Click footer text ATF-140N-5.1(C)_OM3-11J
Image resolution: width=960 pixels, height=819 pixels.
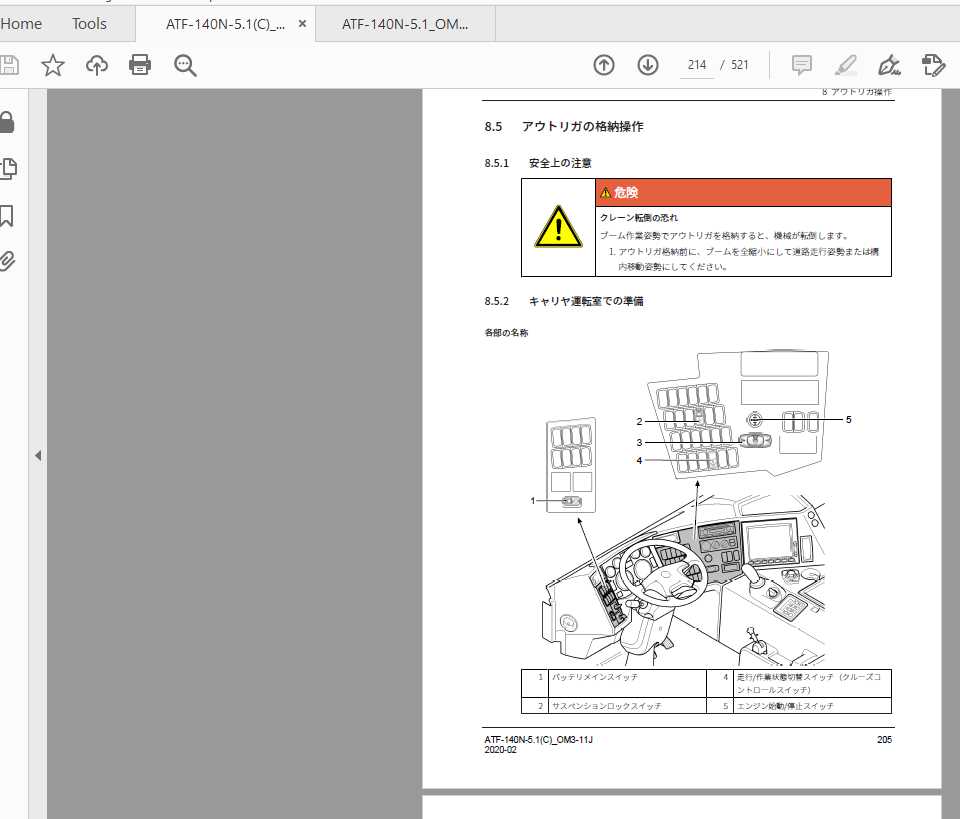tap(538, 739)
